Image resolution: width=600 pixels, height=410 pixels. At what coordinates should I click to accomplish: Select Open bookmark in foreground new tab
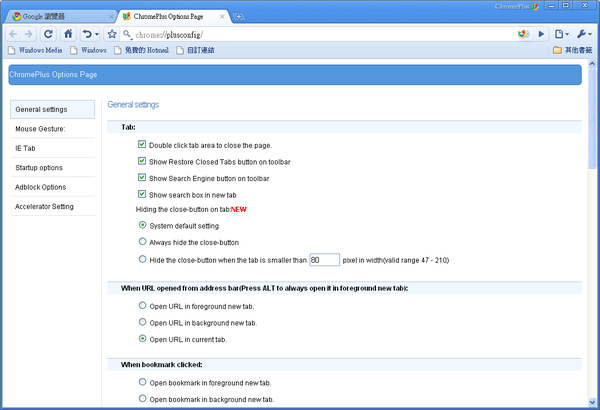coord(142,382)
